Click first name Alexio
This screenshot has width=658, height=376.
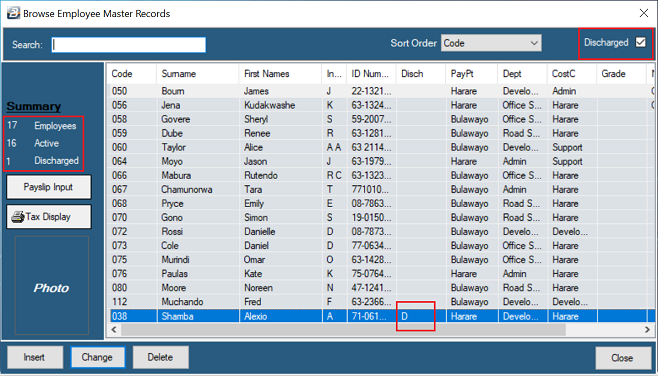coord(256,316)
